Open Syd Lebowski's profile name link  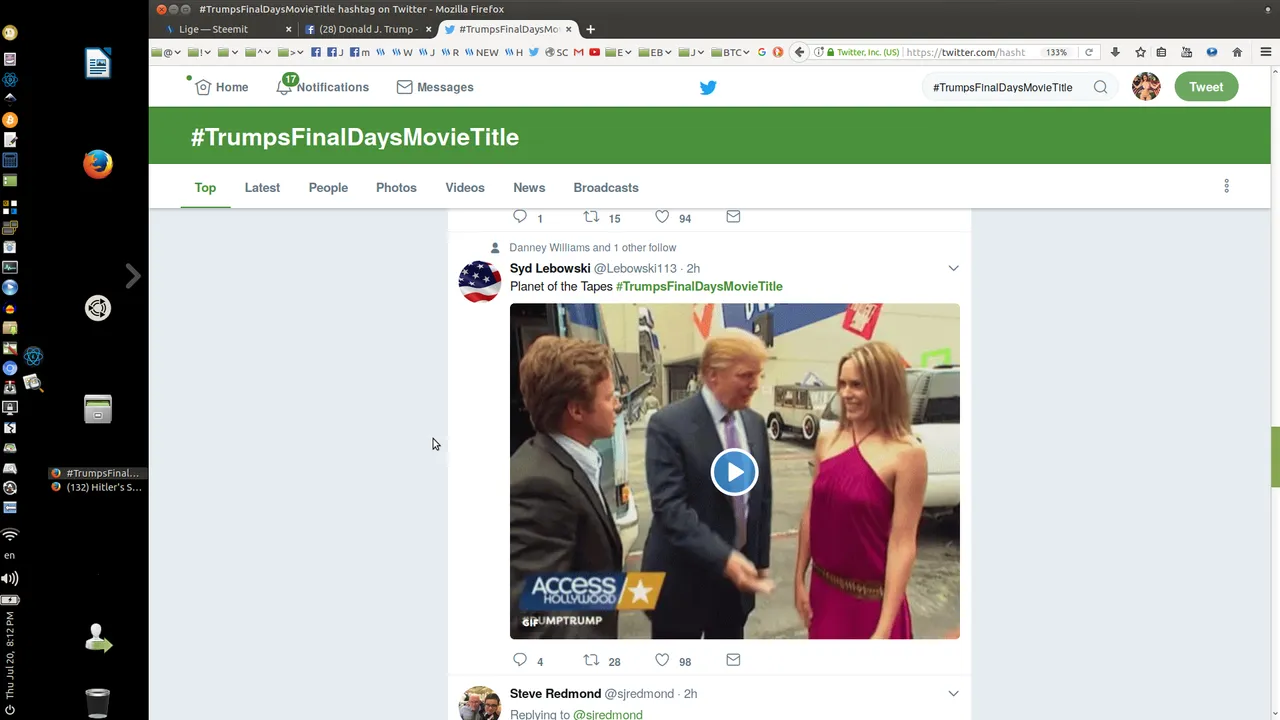click(x=550, y=268)
